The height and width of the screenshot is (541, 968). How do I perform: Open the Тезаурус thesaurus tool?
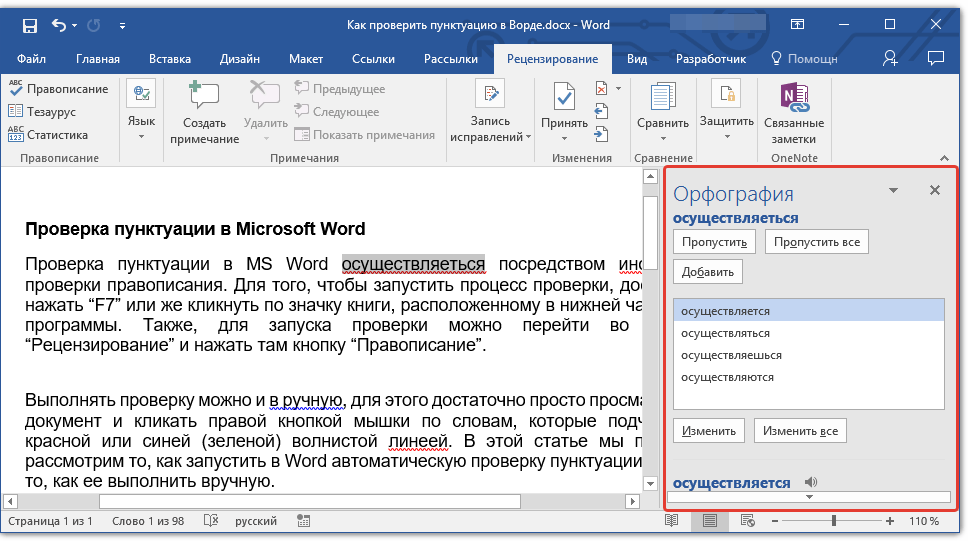[x=48, y=112]
